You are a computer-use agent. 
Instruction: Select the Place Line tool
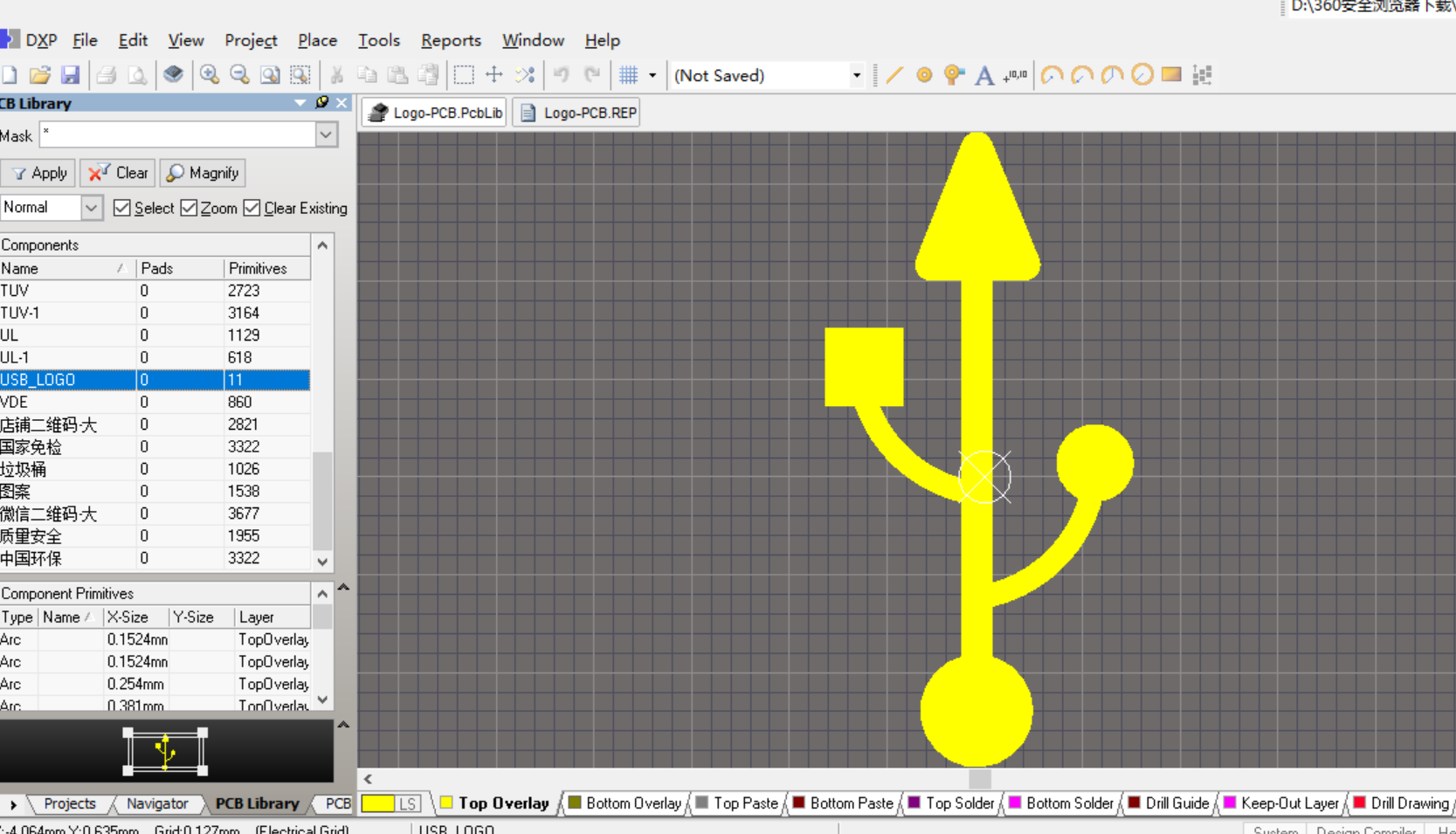click(894, 75)
